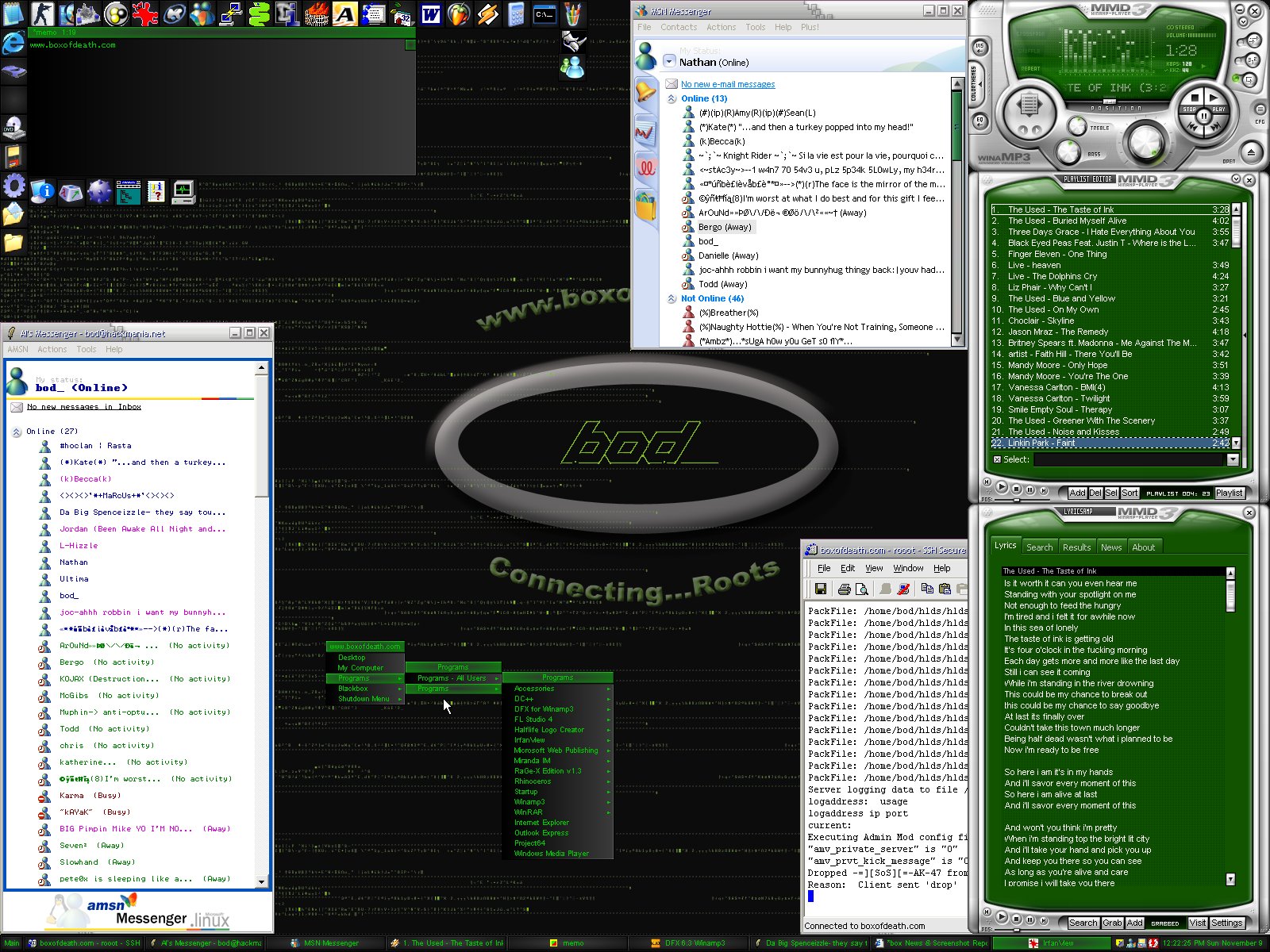Screen dimensions: 1270x952
Task: Click Sort button in playlist editor
Action: click(1130, 493)
